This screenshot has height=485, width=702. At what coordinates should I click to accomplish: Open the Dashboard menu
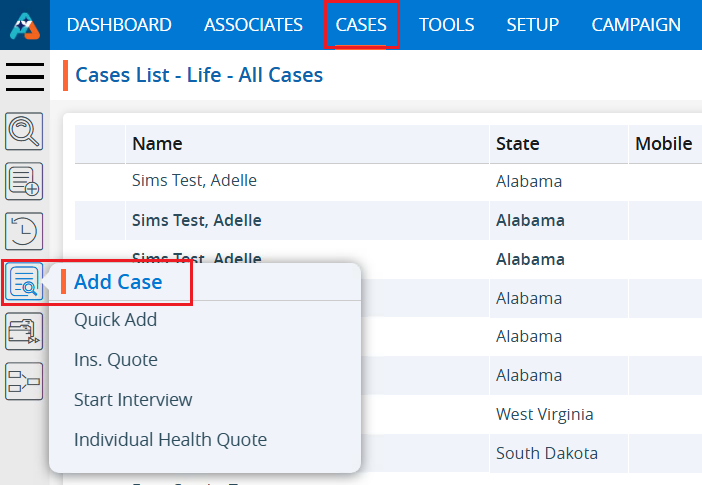tap(119, 25)
